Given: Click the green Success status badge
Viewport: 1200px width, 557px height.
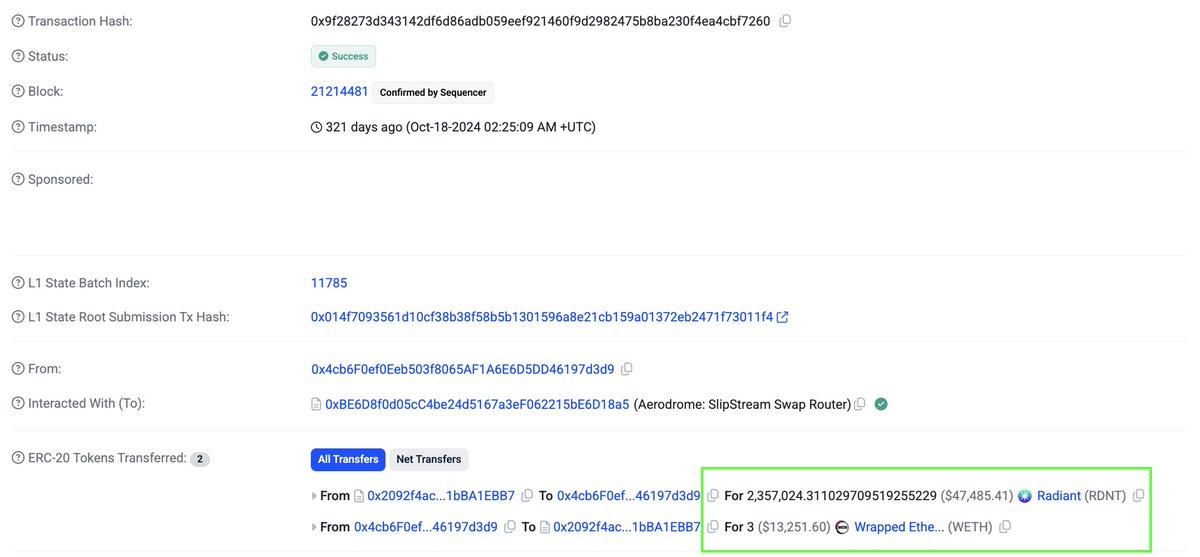Looking at the screenshot, I should point(344,56).
